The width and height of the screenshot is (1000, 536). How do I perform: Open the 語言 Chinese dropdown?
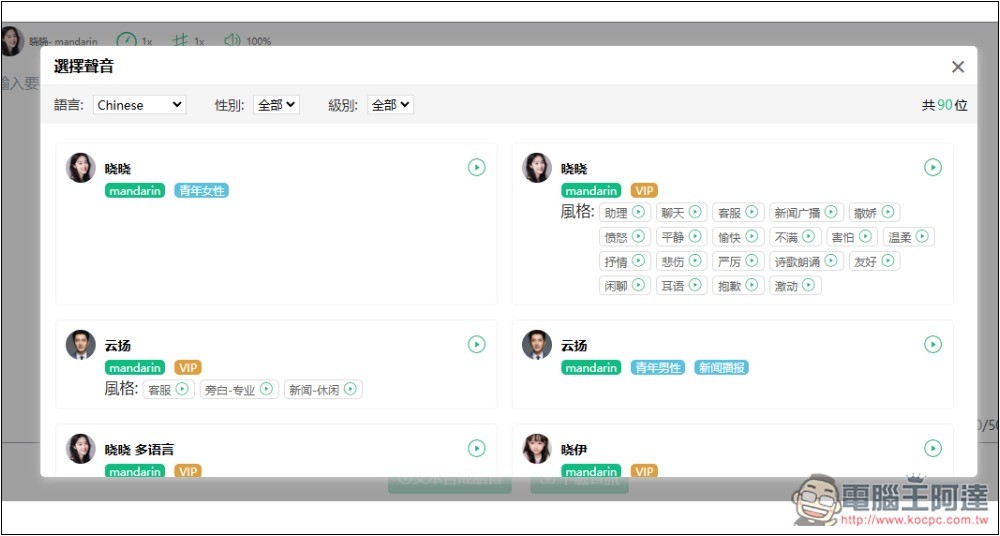click(139, 105)
